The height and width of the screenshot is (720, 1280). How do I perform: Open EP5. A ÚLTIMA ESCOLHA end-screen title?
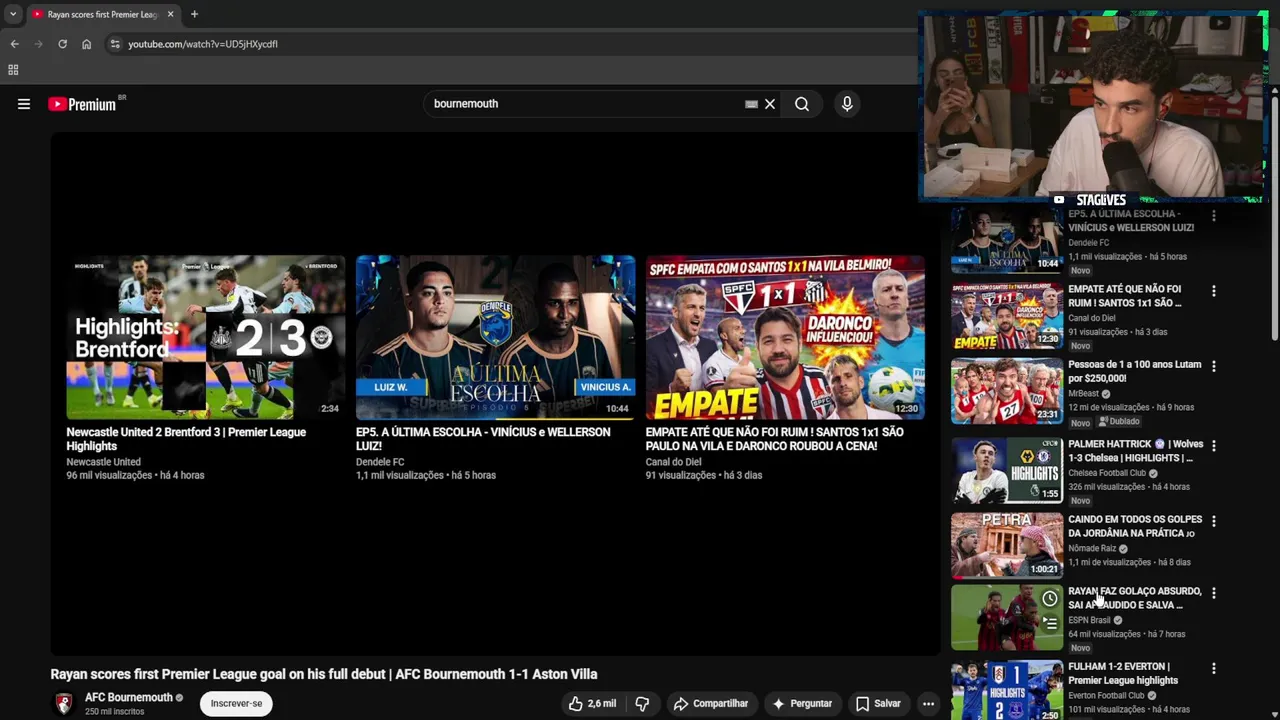click(x=483, y=439)
